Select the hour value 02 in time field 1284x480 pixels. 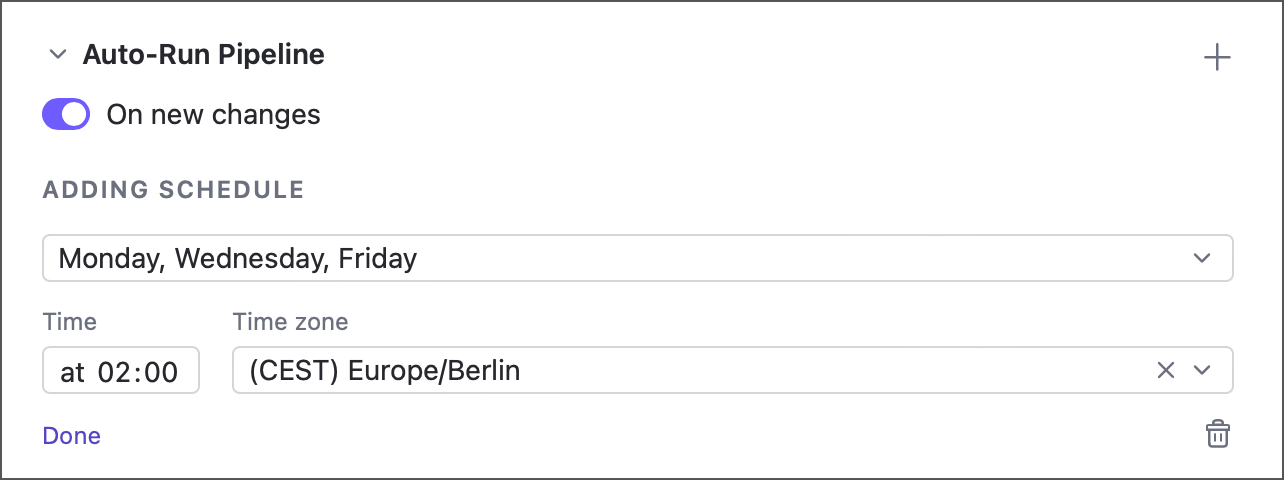(115, 373)
